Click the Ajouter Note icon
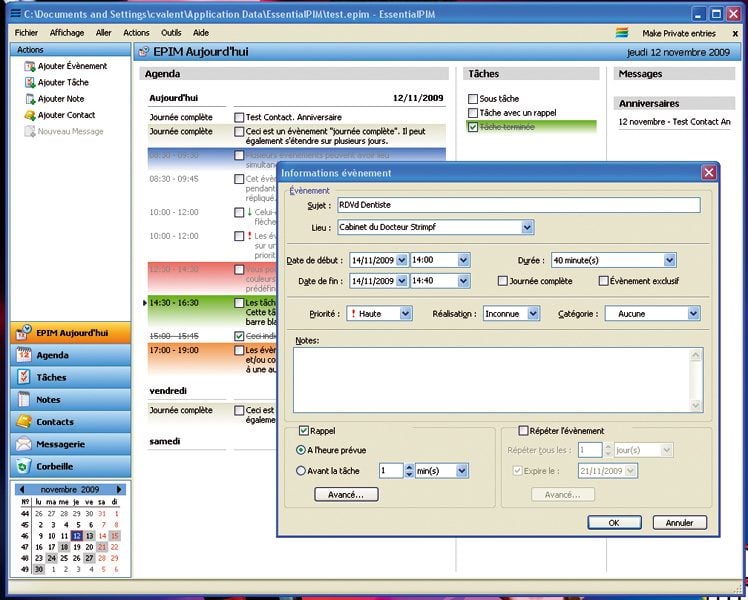Screen dimensions: 748x600 (29, 99)
